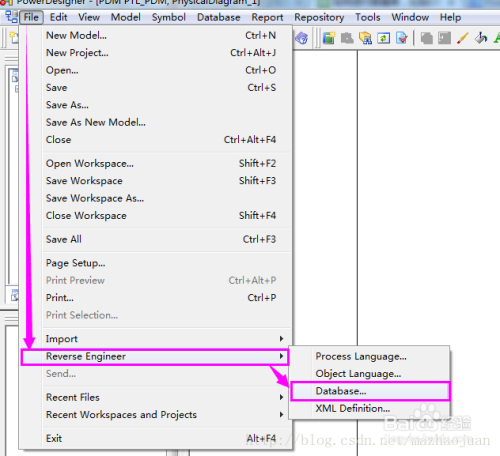Open the Database menu in the menu bar

[219, 17]
